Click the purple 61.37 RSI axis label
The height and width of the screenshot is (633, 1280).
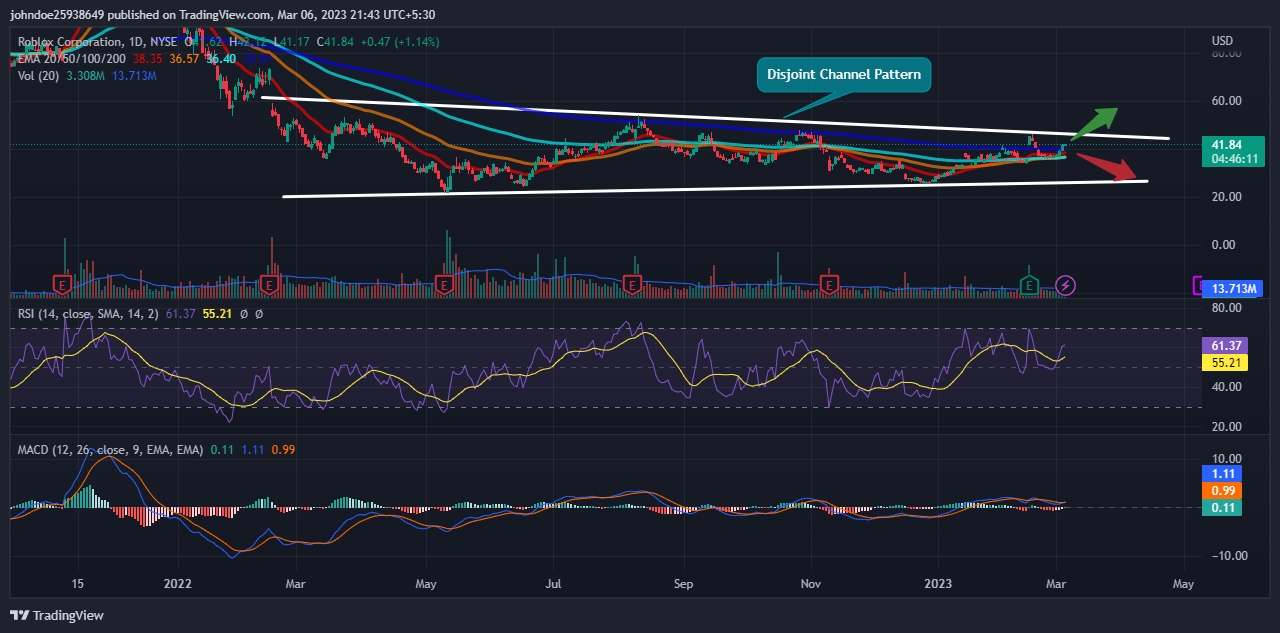click(1225, 345)
